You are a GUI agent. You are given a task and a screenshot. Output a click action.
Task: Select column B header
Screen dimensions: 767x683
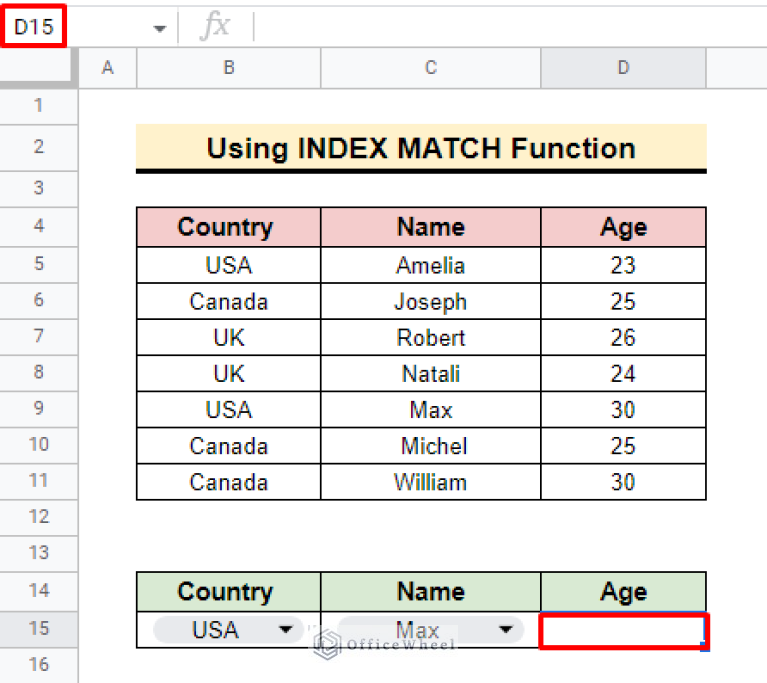[x=229, y=68]
